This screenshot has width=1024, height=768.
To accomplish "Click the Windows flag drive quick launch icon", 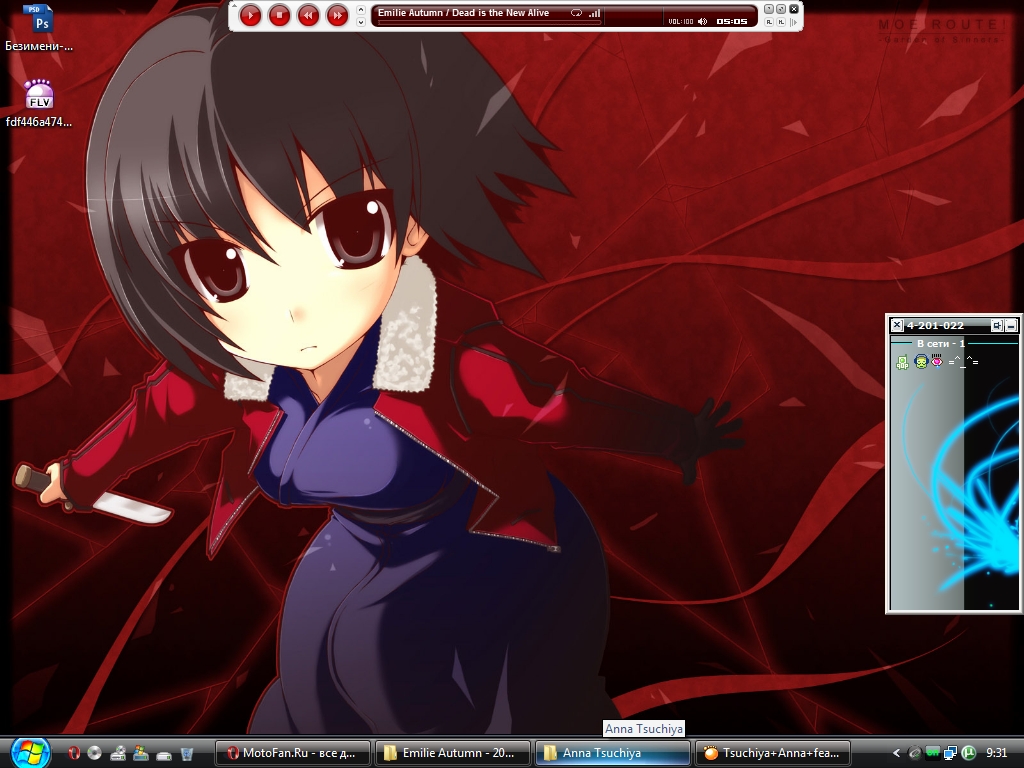I will (140, 753).
